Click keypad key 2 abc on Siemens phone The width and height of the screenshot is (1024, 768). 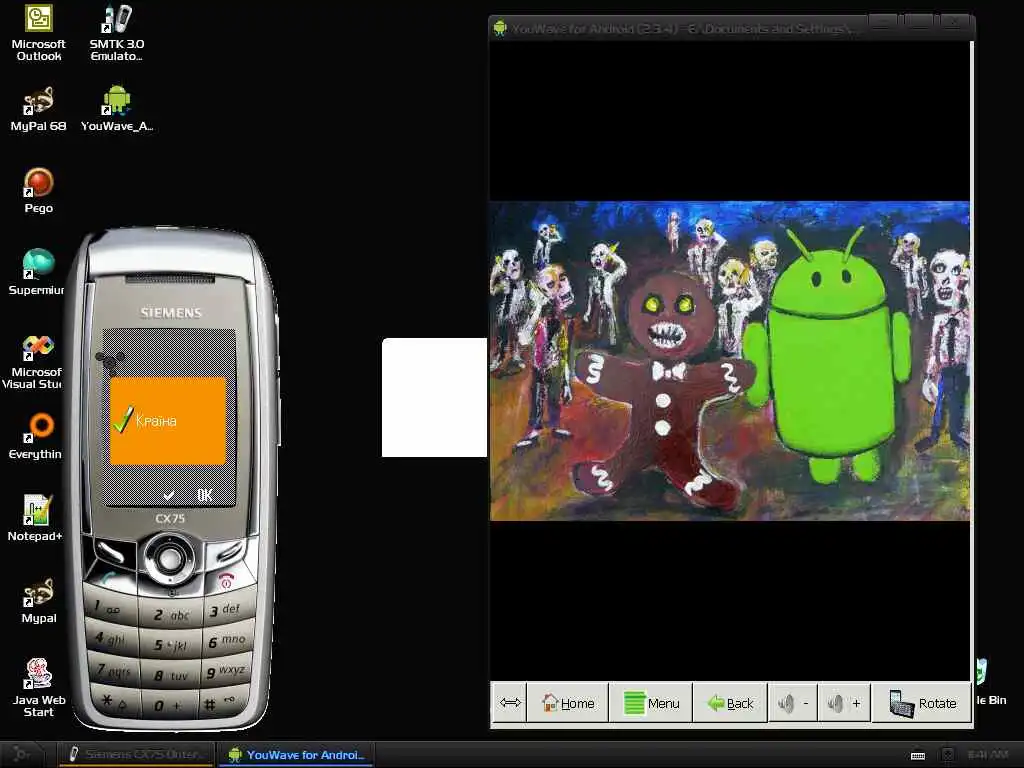coord(170,615)
